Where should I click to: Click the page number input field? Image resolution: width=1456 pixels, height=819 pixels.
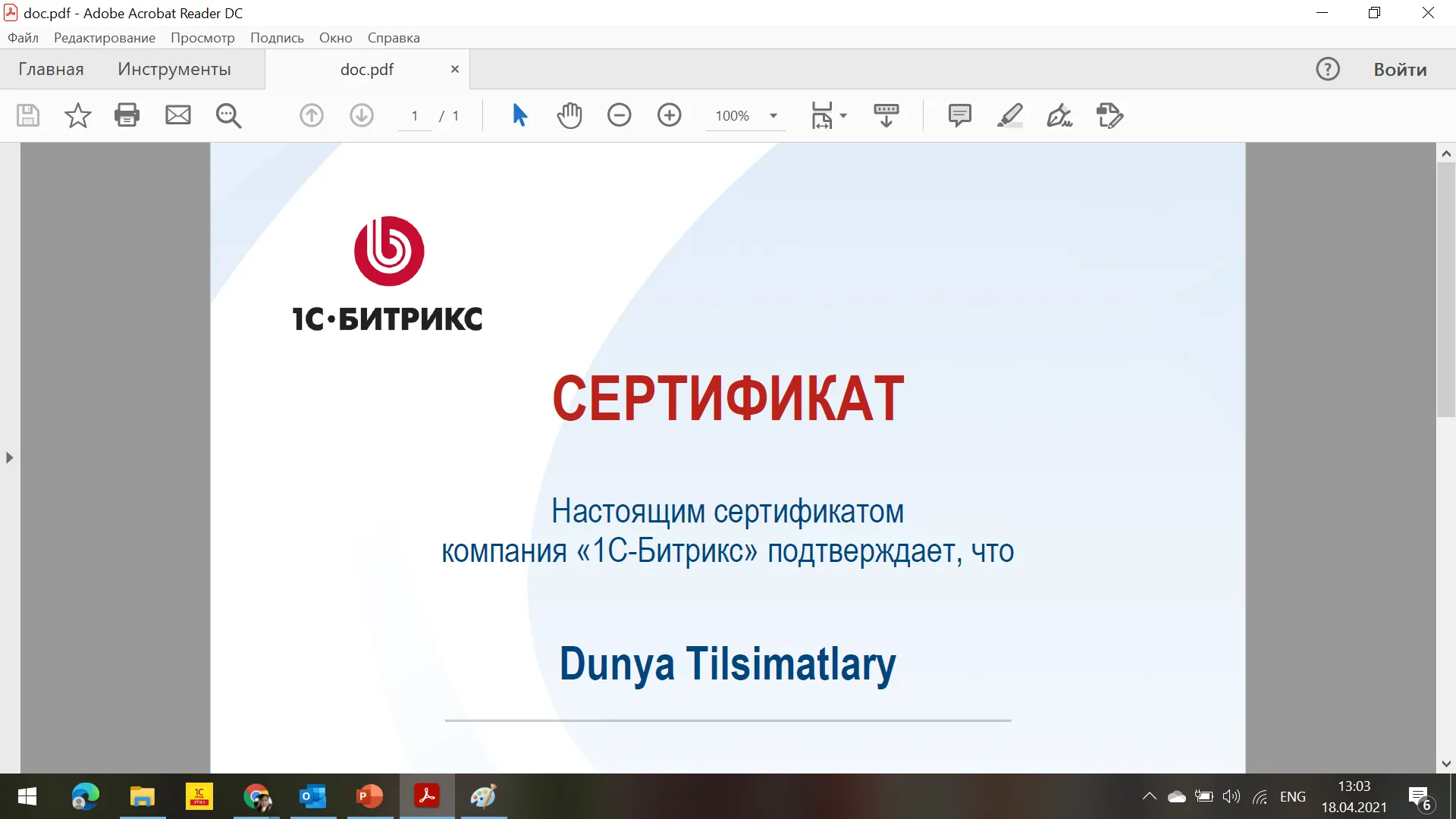(x=415, y=116)
